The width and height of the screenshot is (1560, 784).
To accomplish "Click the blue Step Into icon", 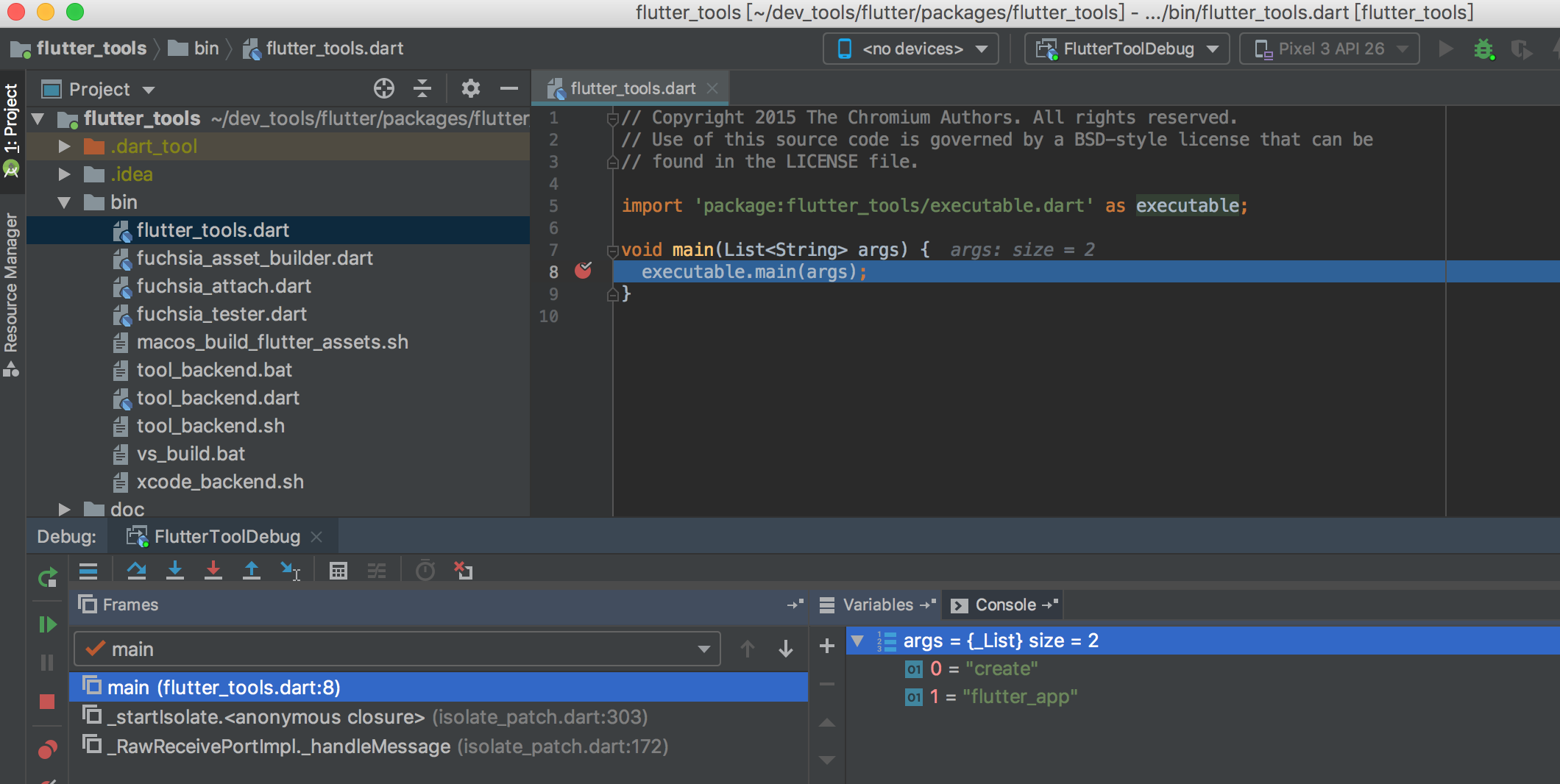I will (x=175, y=571).
